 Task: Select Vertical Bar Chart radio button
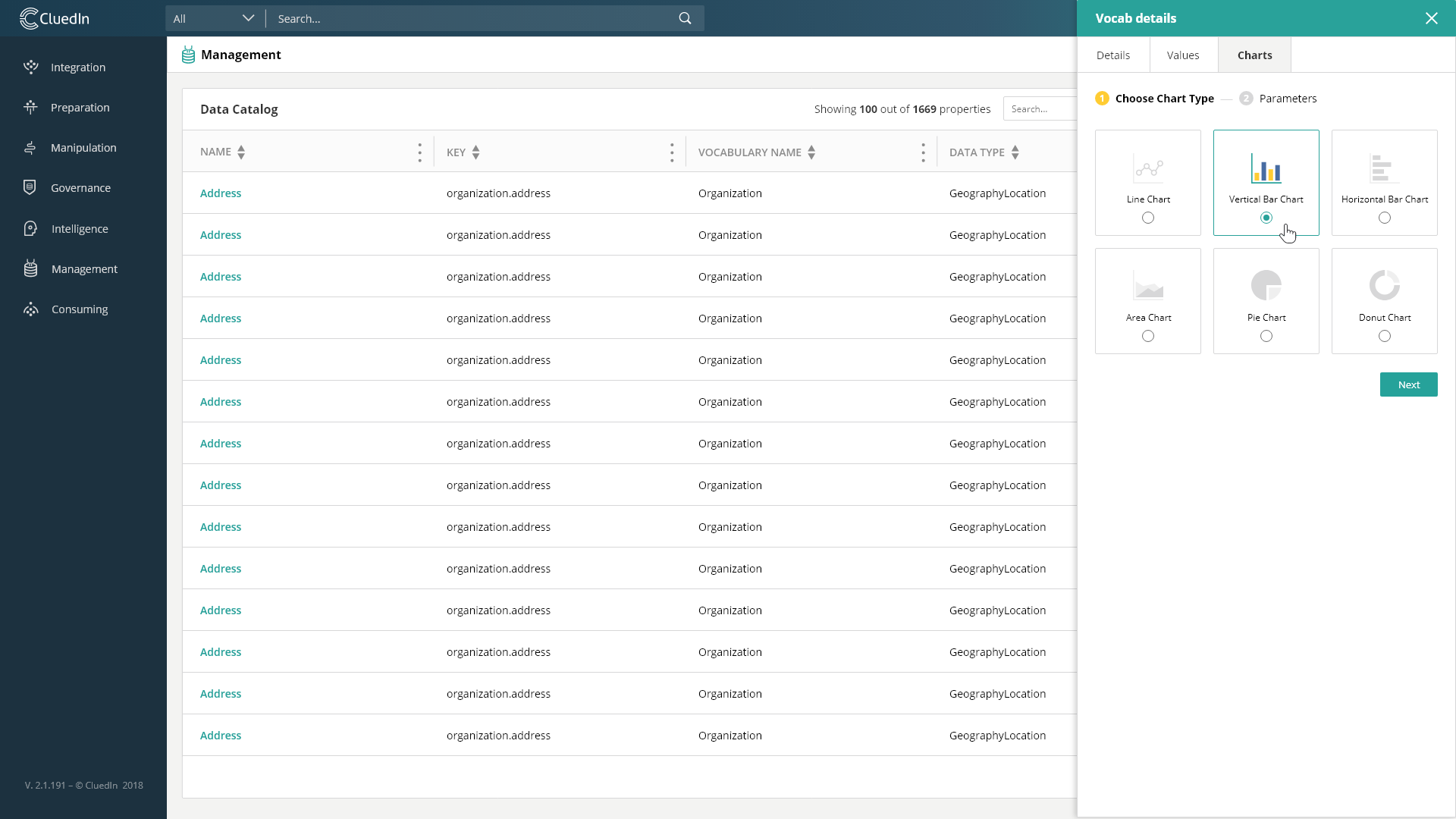click(1266, 218)
